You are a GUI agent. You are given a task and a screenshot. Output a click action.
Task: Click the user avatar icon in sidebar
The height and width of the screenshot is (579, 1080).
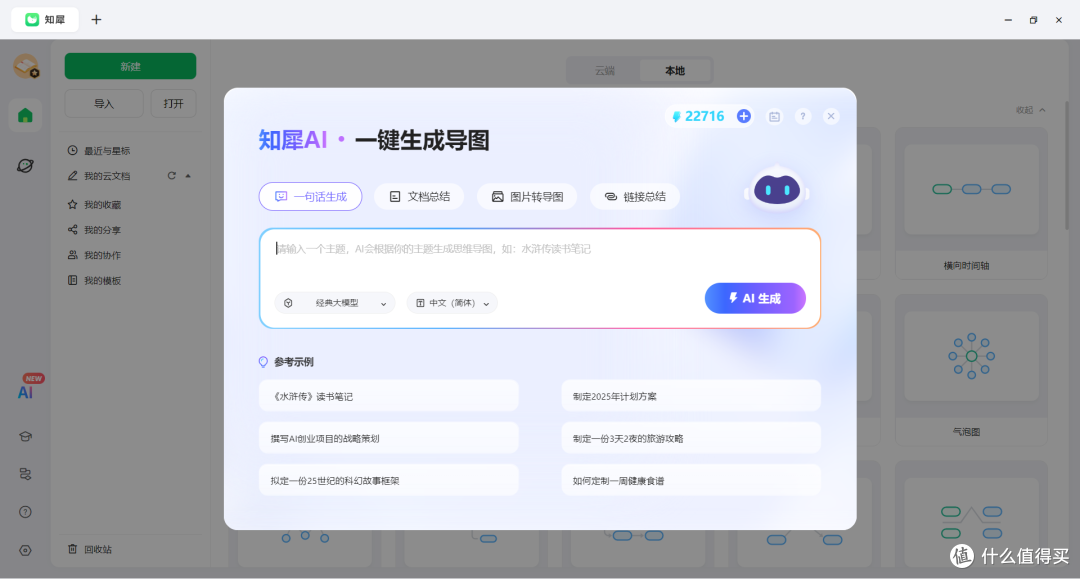click(26, 66)
